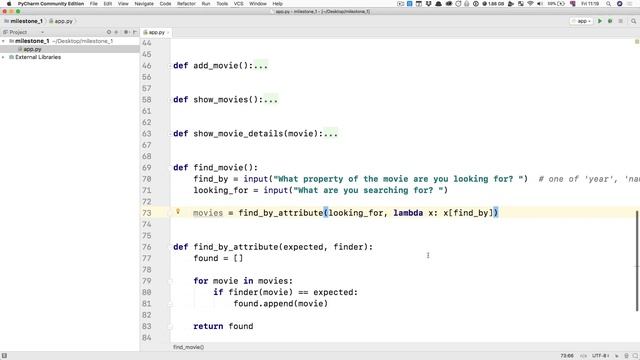Viewport: 640px width, 360px height.
Task: Open macOS Notification Center list icon
Action: tap(631, 4)
